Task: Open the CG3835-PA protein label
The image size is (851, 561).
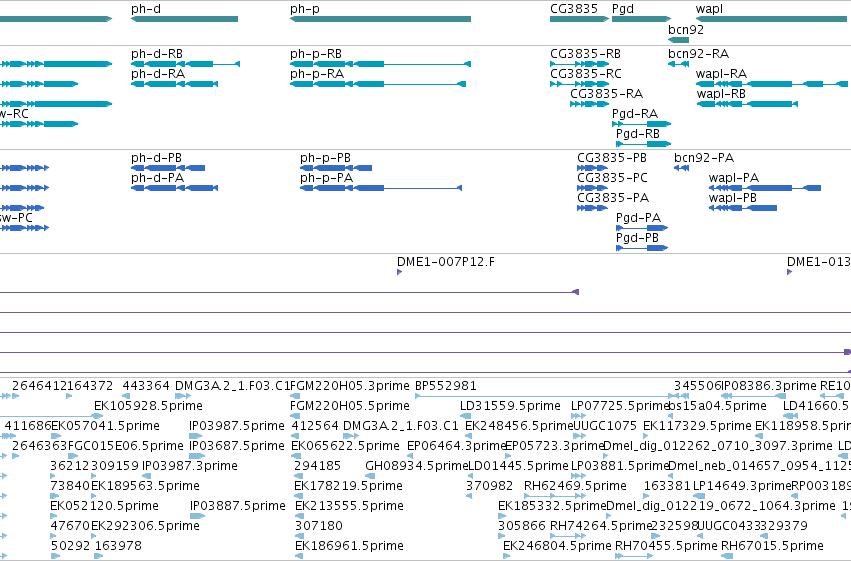Action: pyautogui.click(x=613, y=198)
